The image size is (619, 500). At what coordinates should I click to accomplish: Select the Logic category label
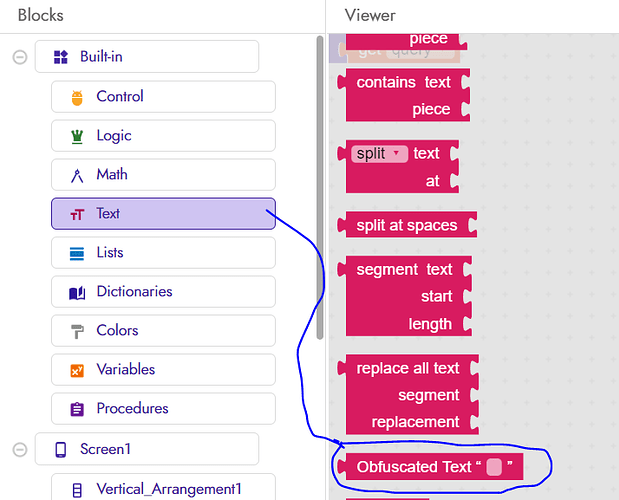(x=114, y=136)
